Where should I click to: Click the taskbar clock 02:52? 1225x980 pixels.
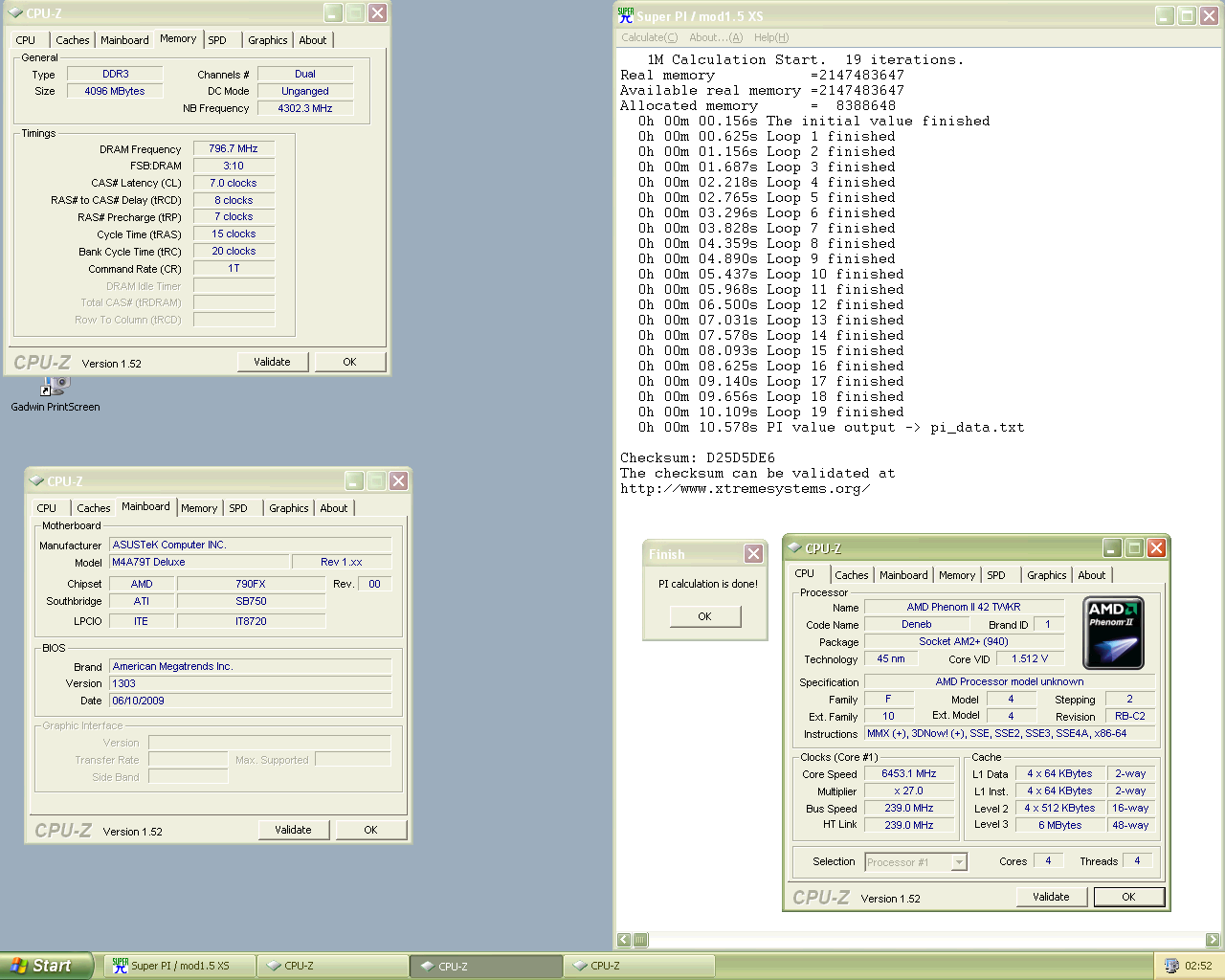point(1198,966)
